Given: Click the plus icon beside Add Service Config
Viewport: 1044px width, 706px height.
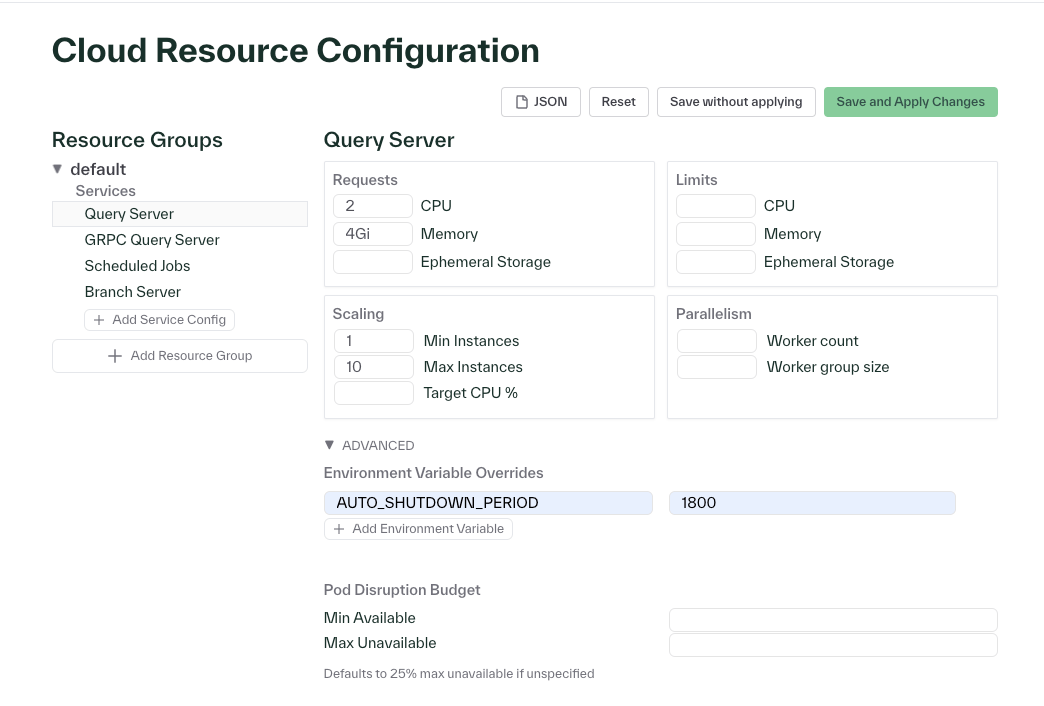Looking at the screenshot, I should click(x=99, y=320).
